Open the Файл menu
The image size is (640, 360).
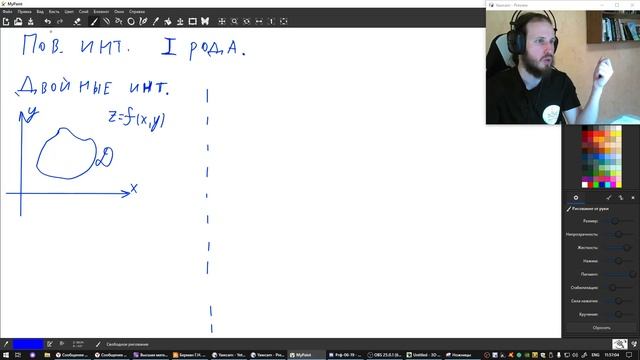[7, 12]
